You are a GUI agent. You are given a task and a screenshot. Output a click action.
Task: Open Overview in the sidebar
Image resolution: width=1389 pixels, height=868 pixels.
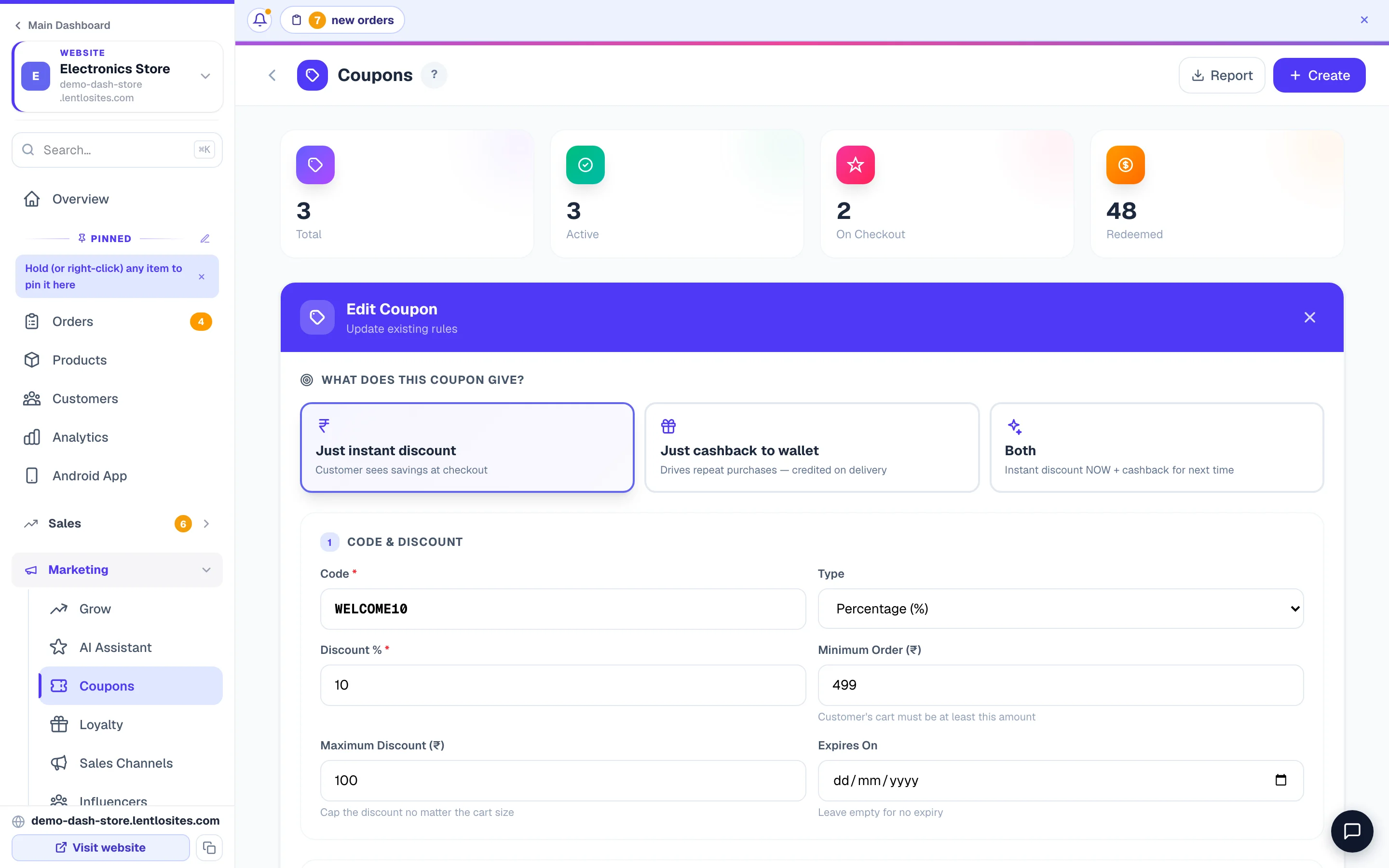117,199
